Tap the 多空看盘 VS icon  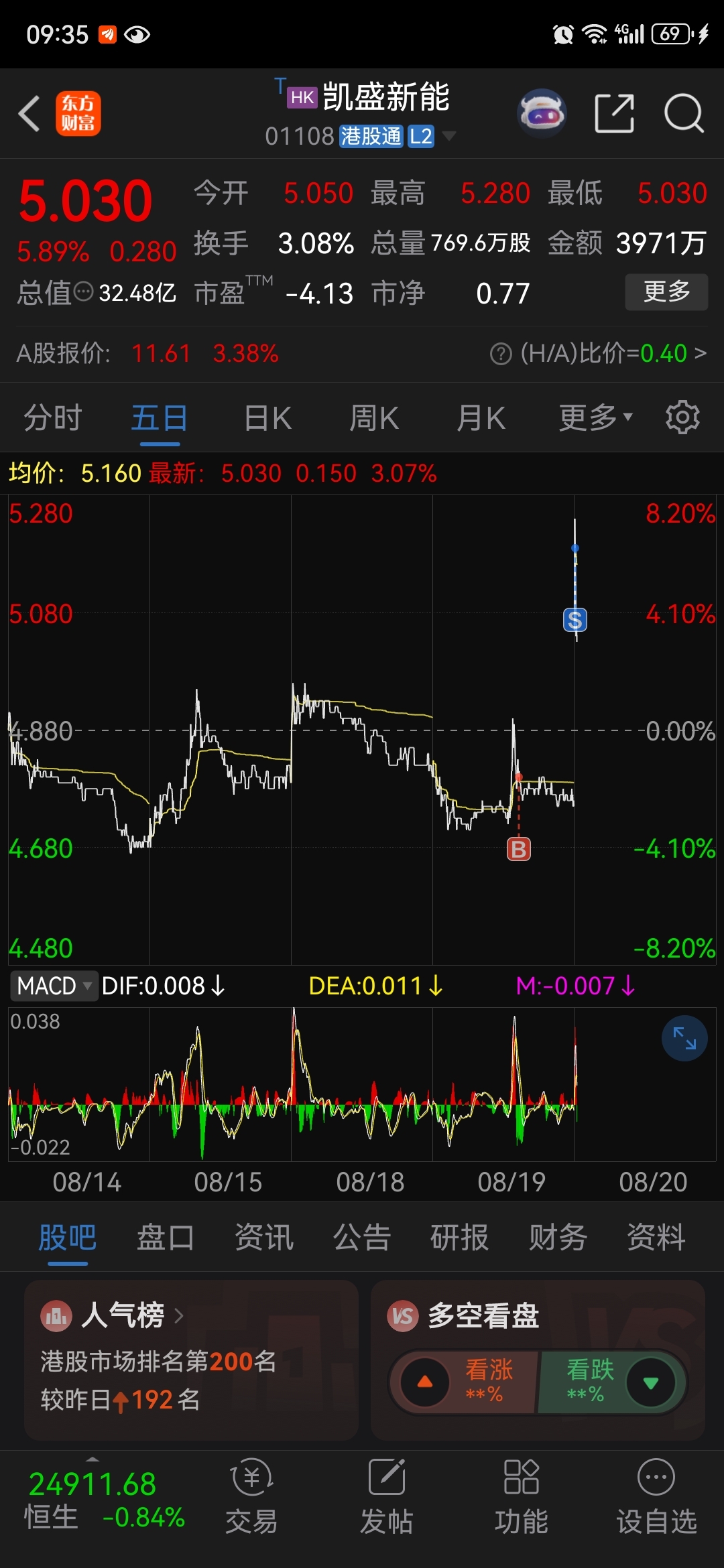[403, 1316]
